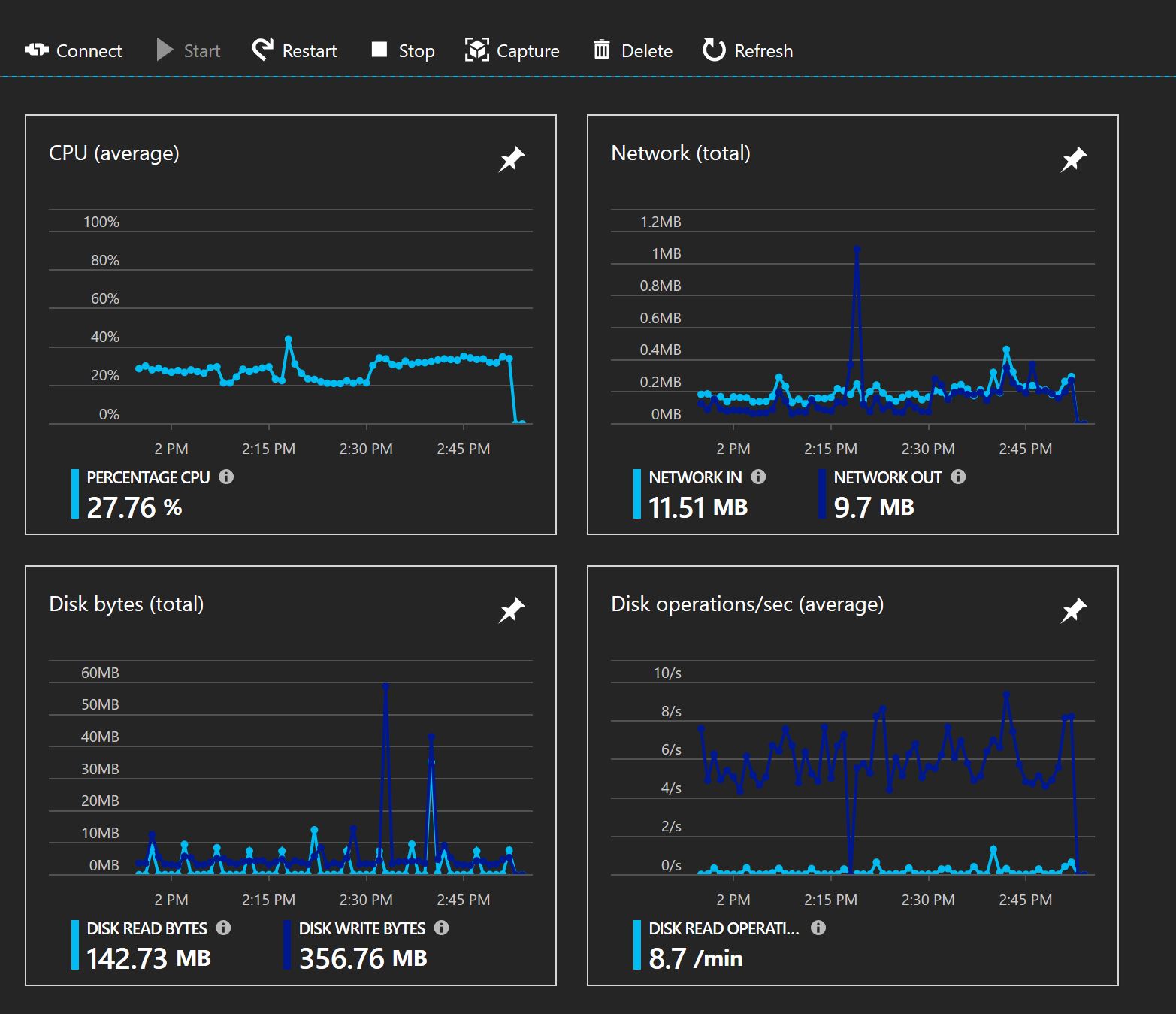Pin the Disk bytes (total) chart
The image size is (1176, 1014).
point(512,610)
